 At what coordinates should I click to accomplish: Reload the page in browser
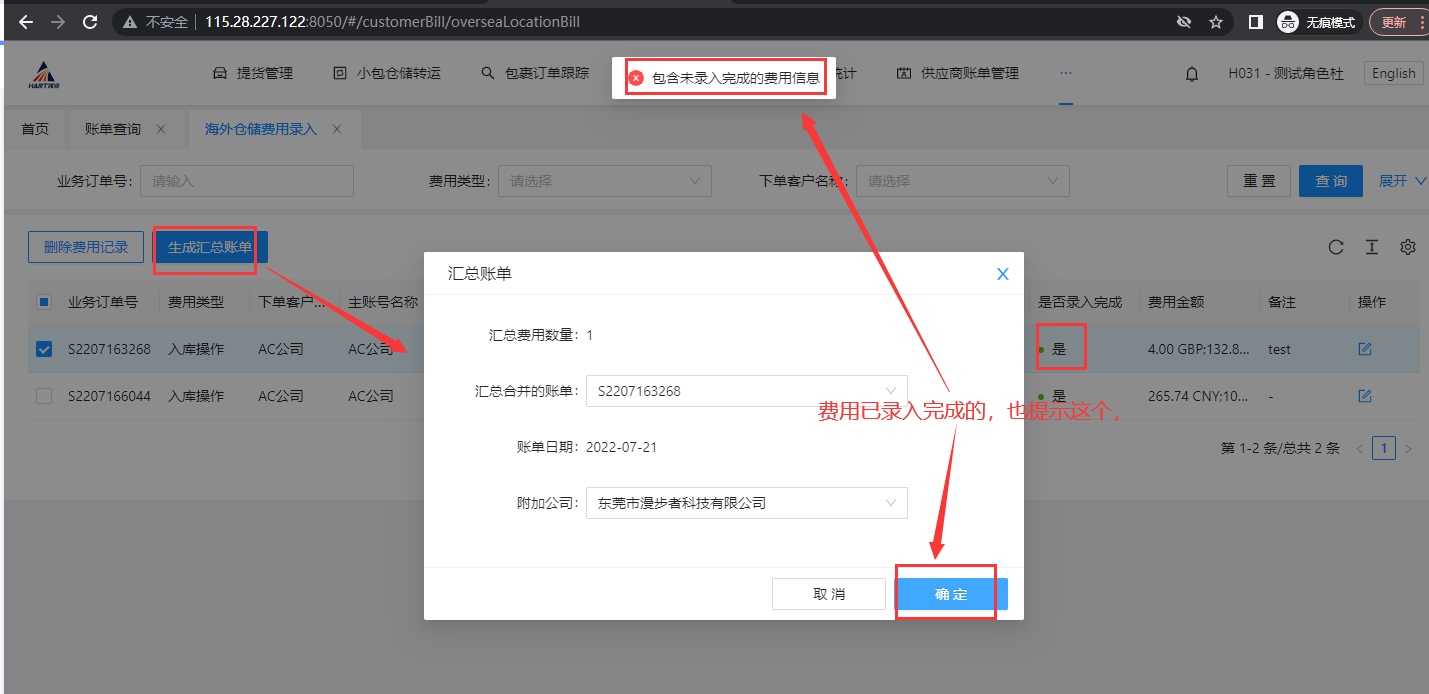click(90, 21)
